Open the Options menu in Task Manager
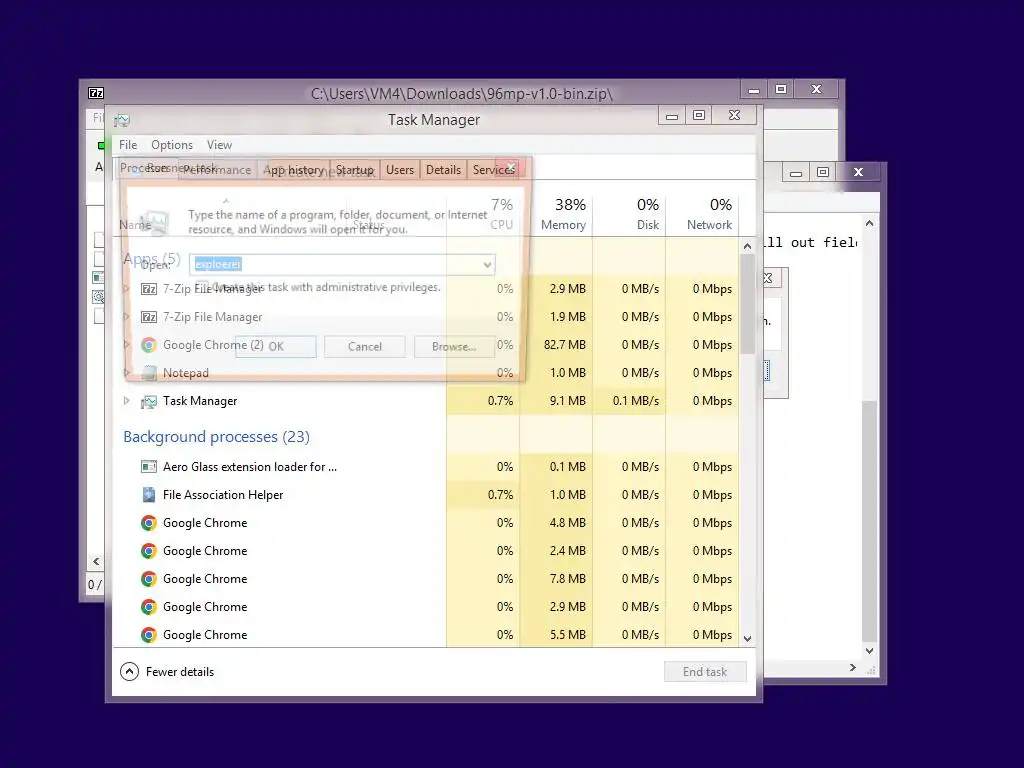 point(172,145)
